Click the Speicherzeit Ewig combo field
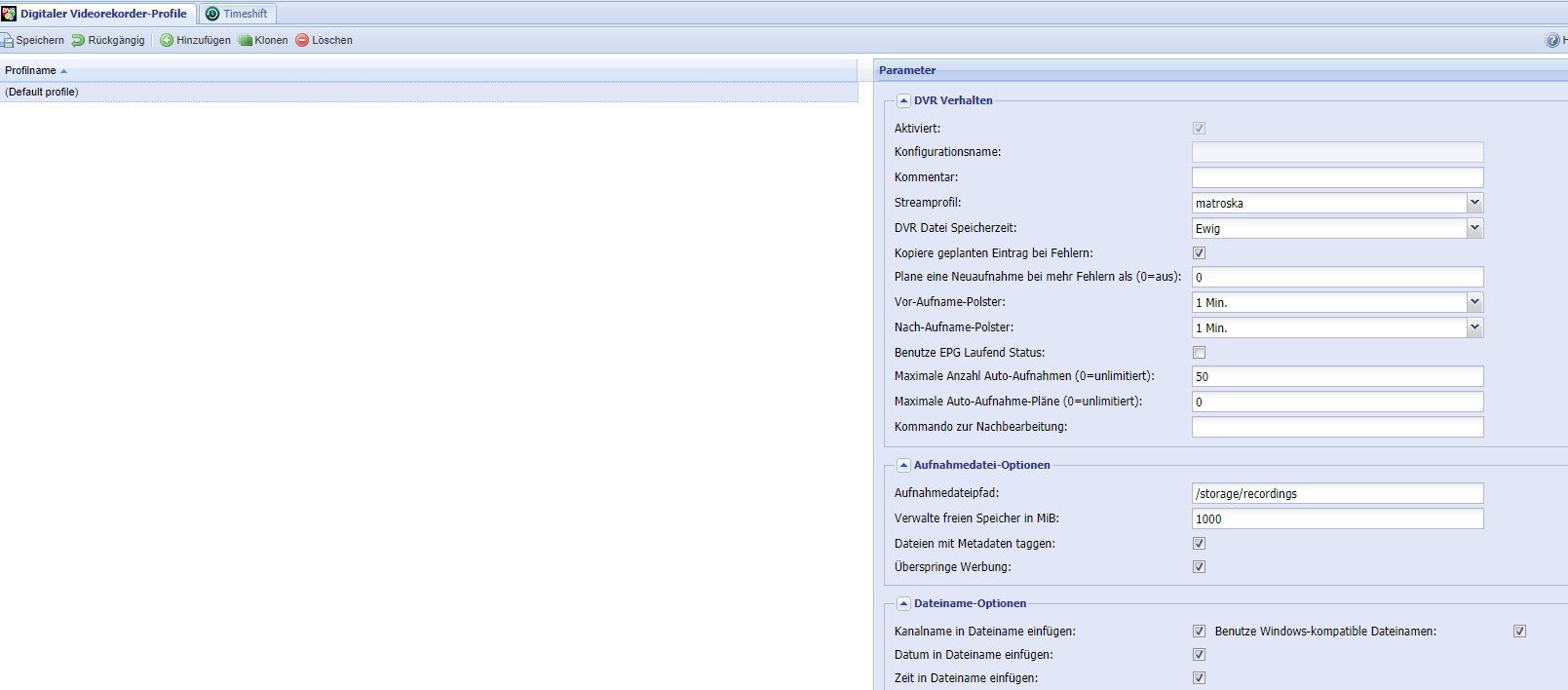 [1329, 228]
